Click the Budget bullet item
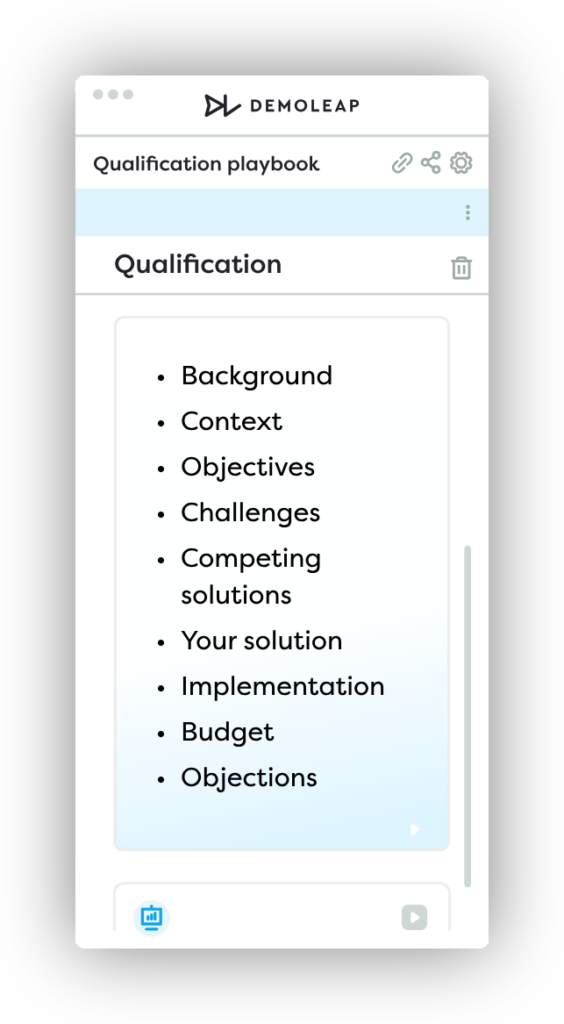564x1024 pixels. pyautogui.click(x=227, y=732)
